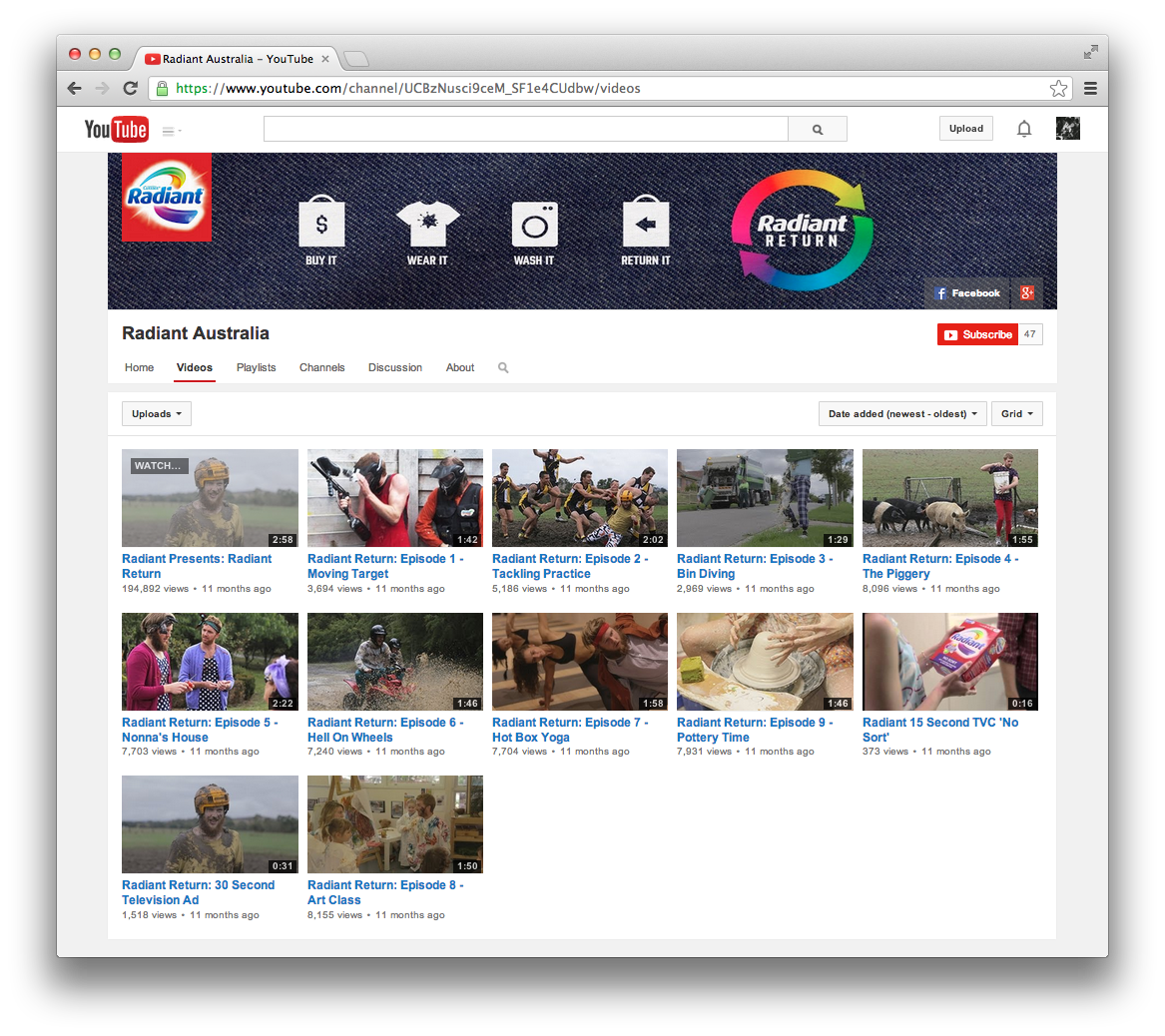Click the Google+ icon on banner
The image size is (1165, 1036).
pyautogui.click(x=1027, y=292)
